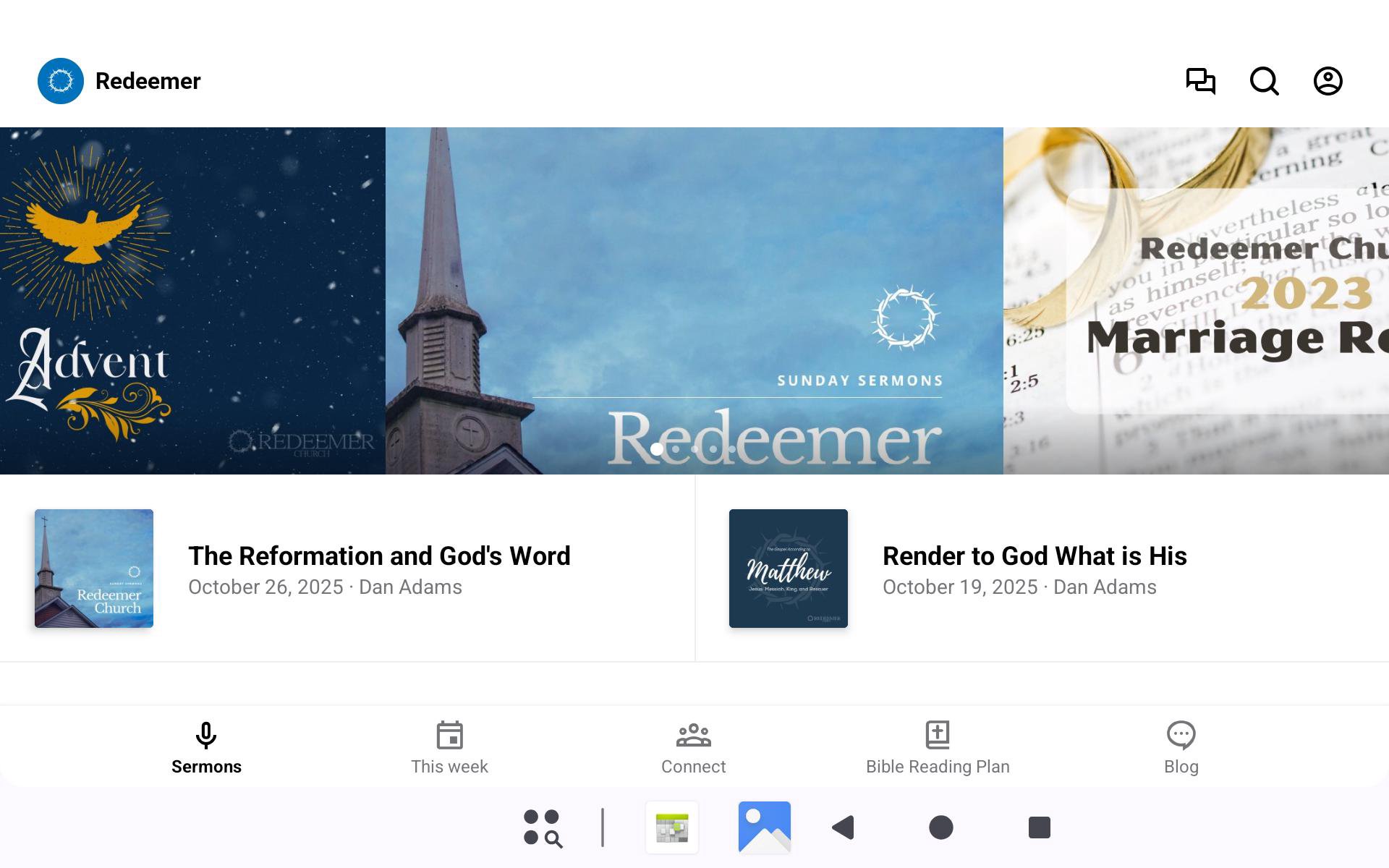Open the Sunday Sermons Redeemer banner
1389x868 pixels.
pos(693,289)
